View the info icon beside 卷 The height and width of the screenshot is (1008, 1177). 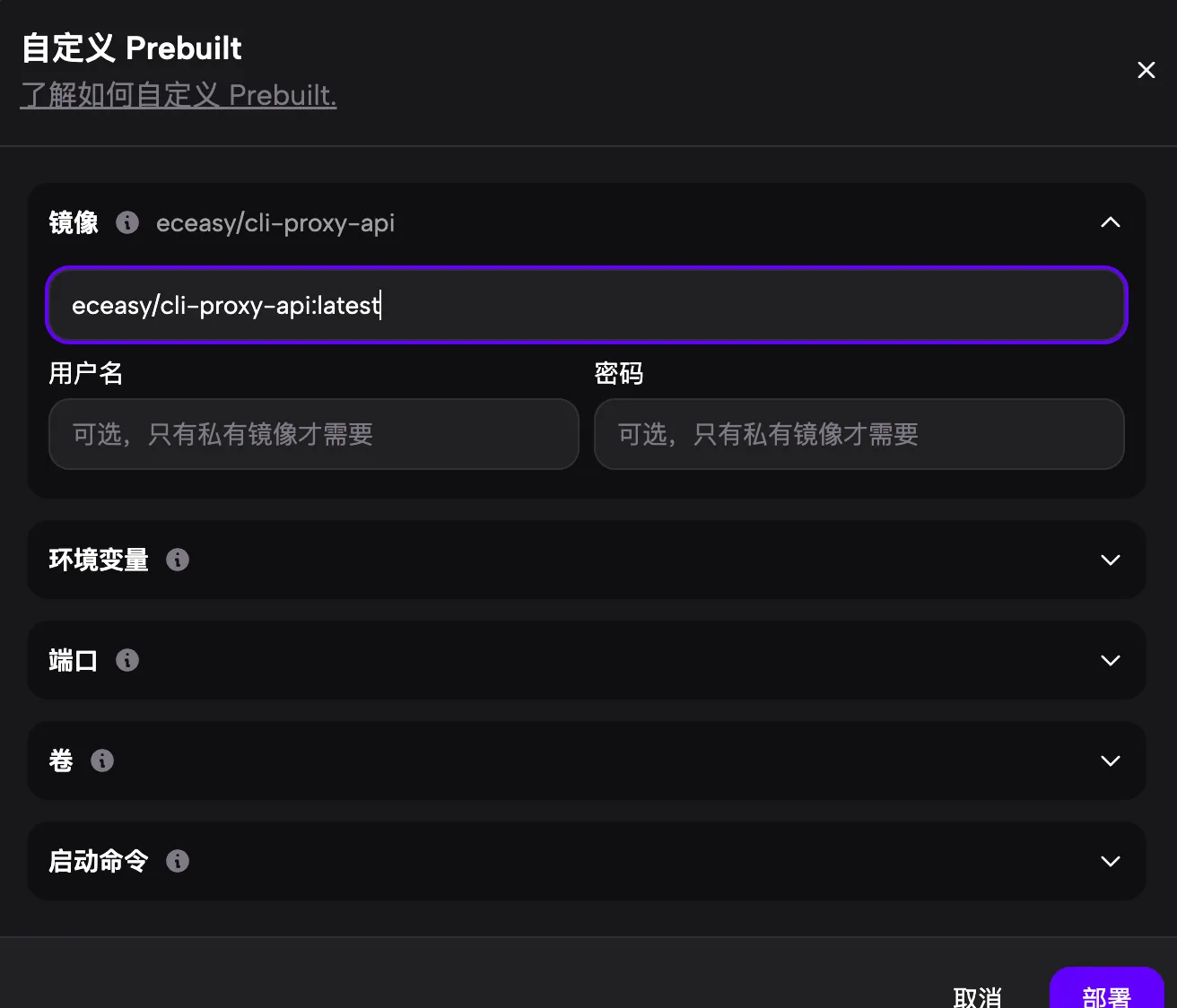(102, 760)
